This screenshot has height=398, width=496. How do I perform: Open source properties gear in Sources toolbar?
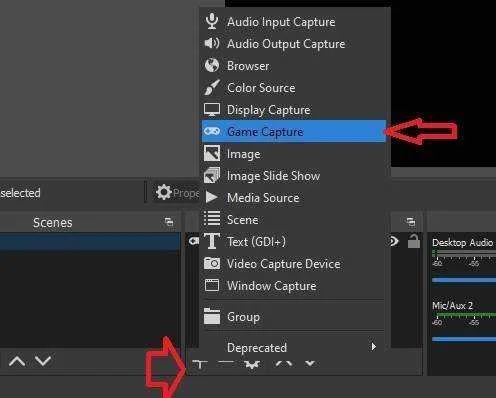coord(252,365)
